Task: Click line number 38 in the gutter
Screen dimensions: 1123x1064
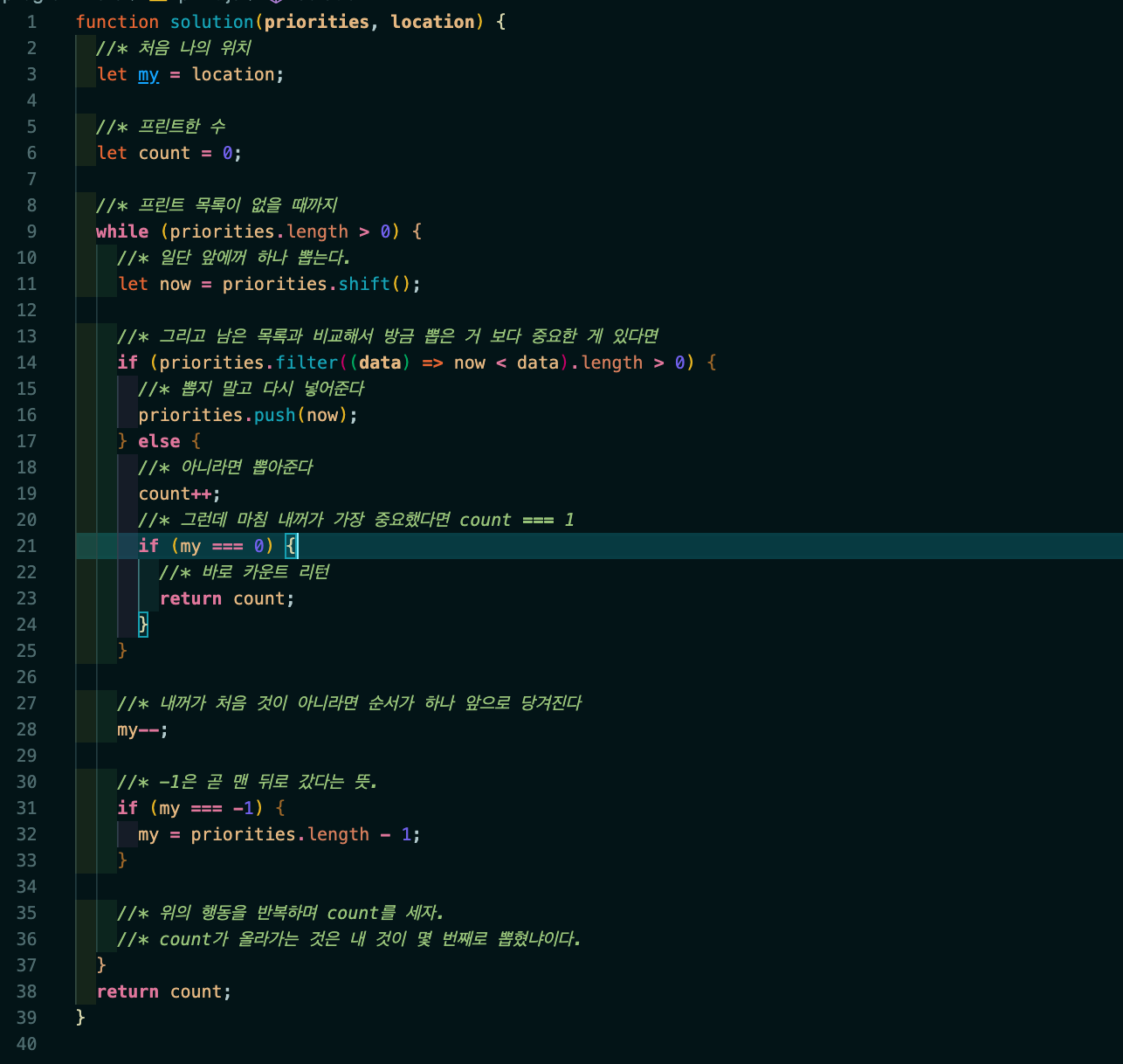Action: [x=26, y=991]
